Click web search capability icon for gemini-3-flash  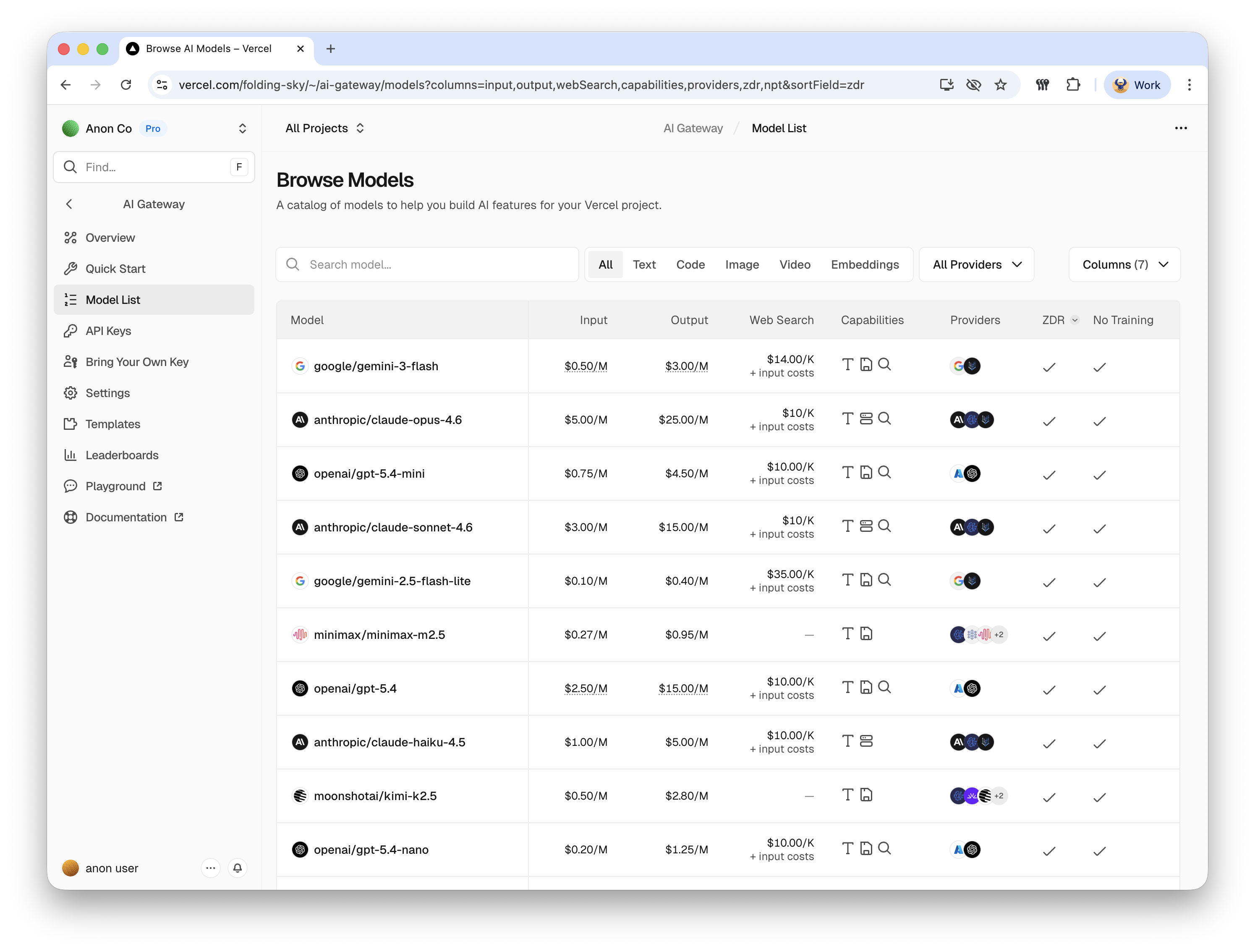pos(884,365)
